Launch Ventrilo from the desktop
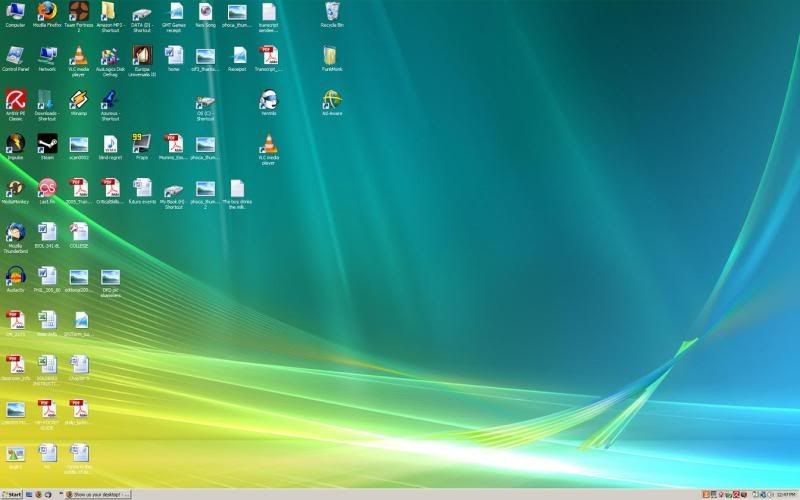The height and width of the screenshot is (500, 800). (268, 102)
